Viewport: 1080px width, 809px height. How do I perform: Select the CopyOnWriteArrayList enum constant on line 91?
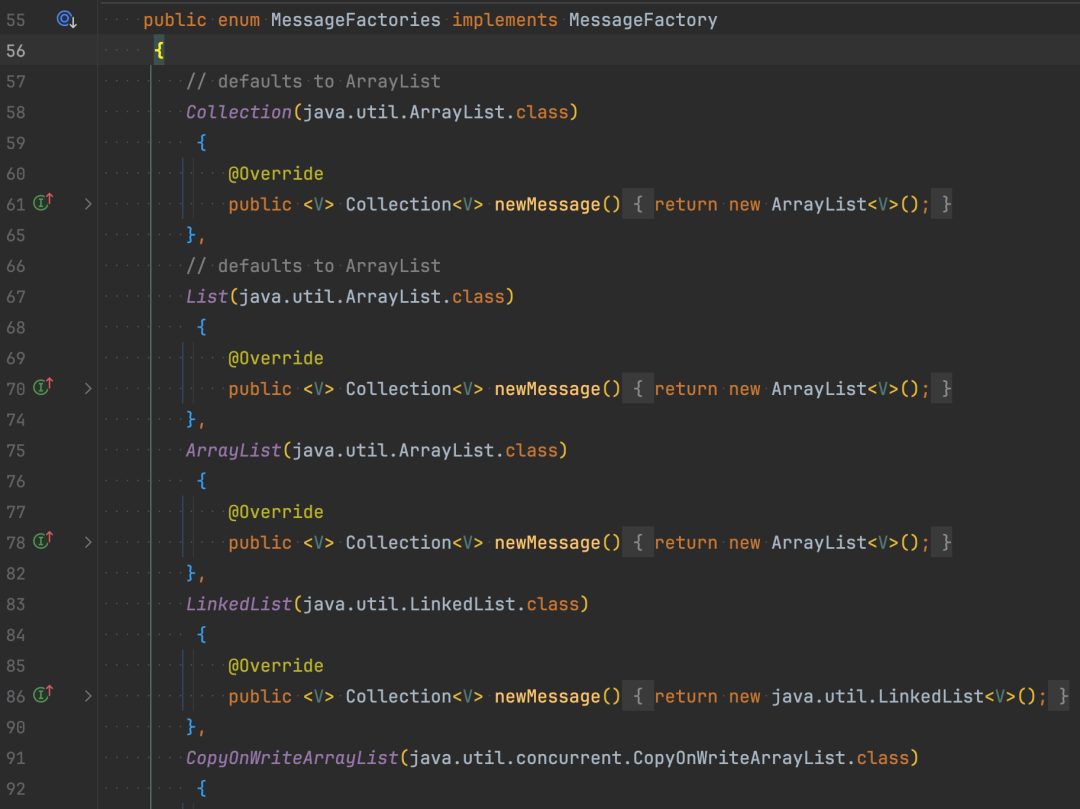tap(292, 758)
